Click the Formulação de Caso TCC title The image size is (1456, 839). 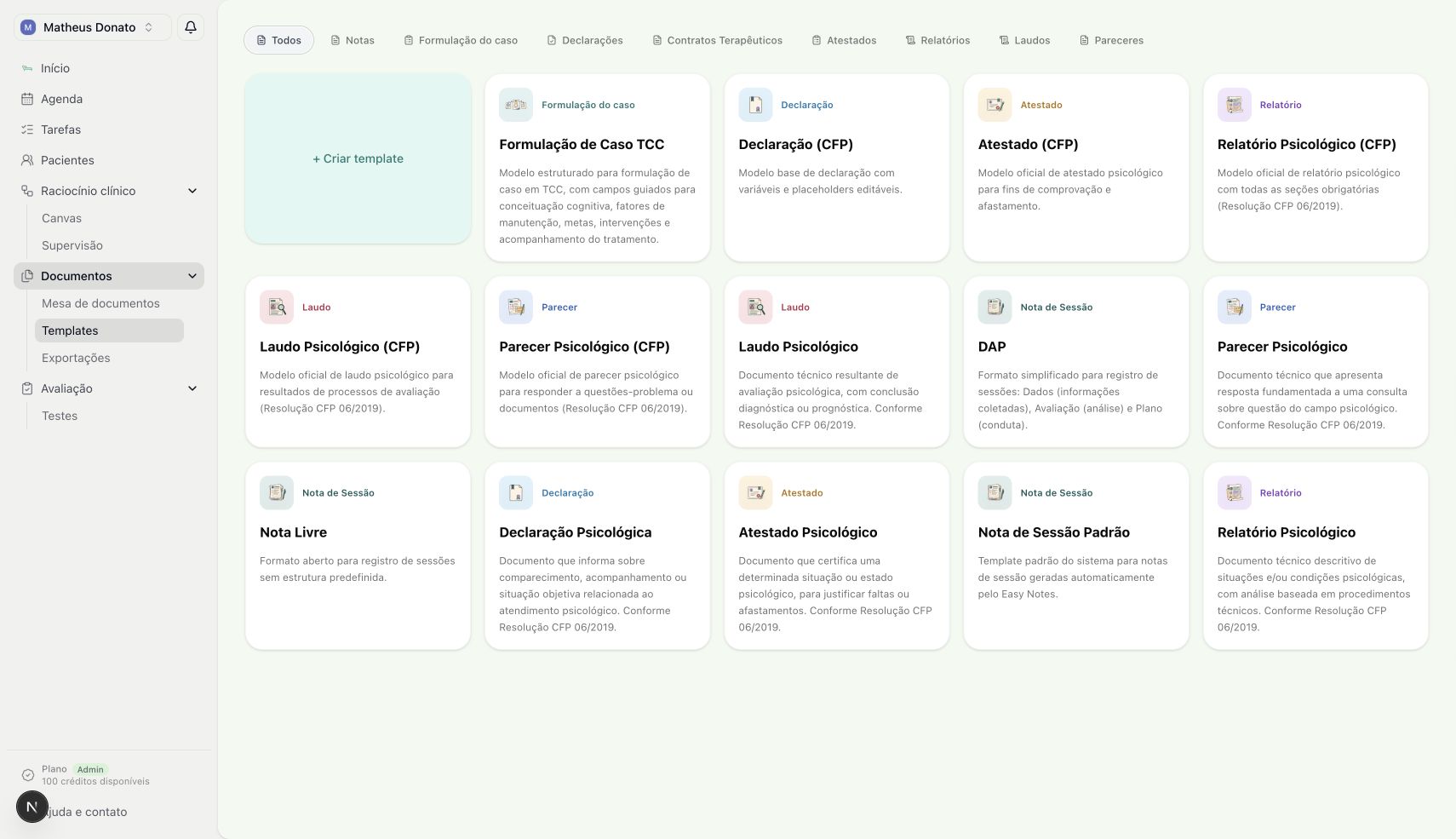point(582,145)
